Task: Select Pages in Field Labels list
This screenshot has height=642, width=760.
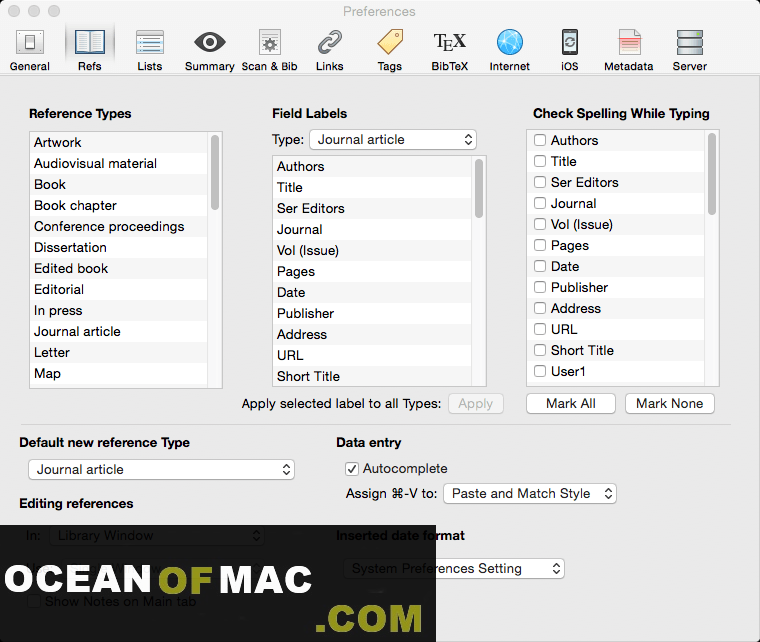Action: [372, 271]
